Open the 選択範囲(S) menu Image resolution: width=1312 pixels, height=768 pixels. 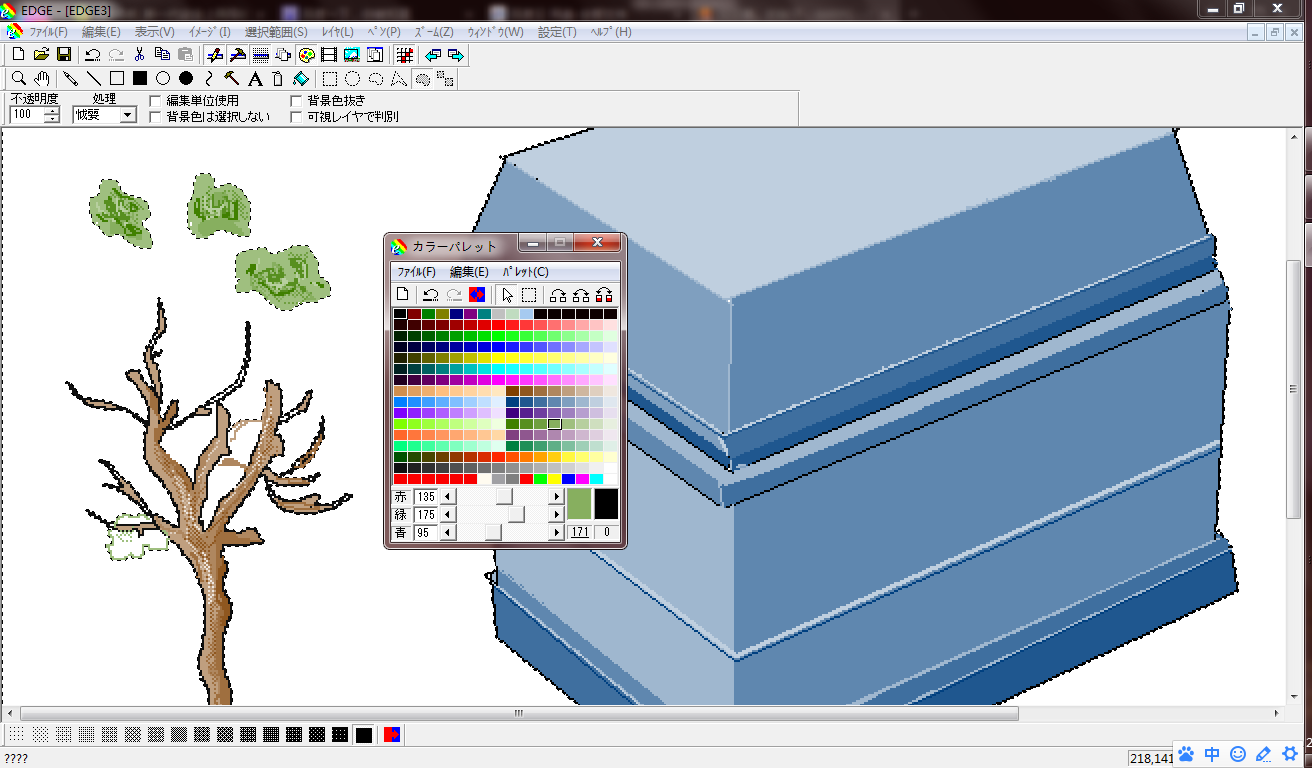[x=276, y=32]
